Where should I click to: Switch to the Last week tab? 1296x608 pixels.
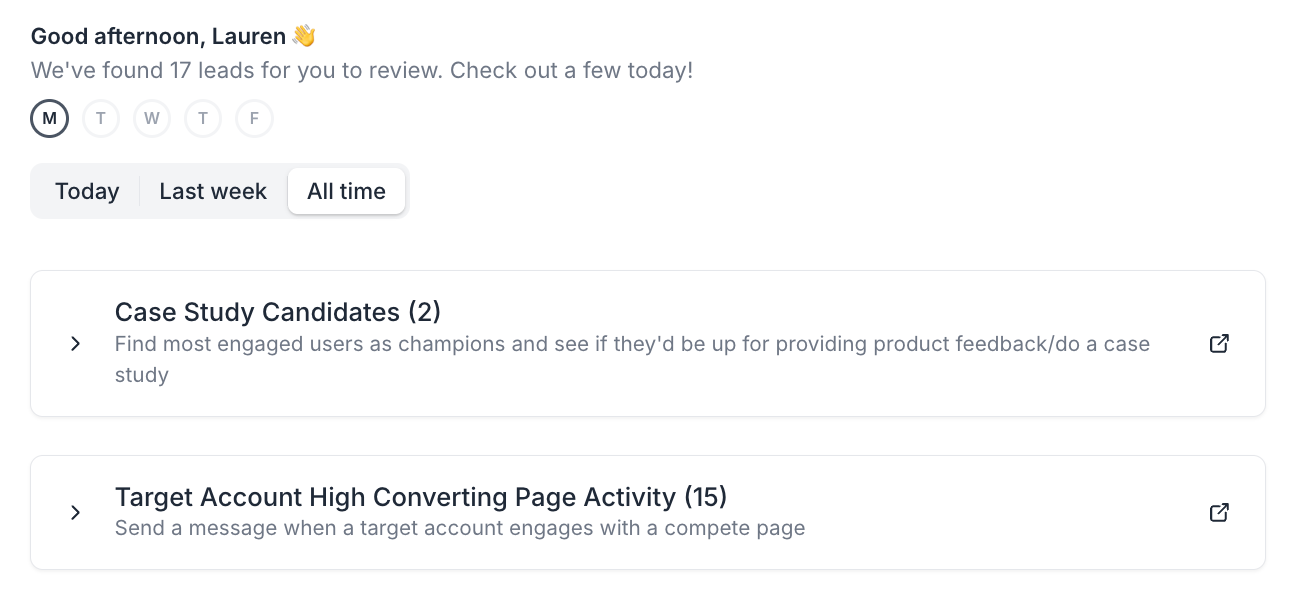point(213,191)
